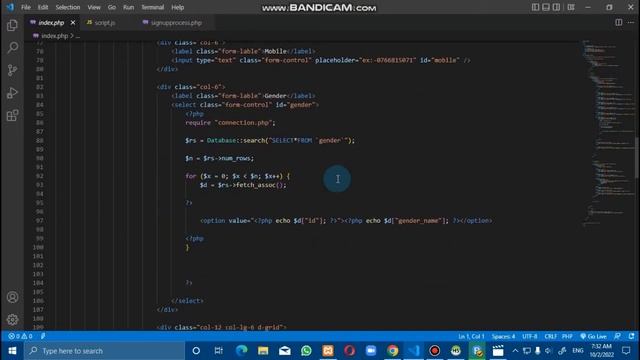Open the Terminal menu
This screenshot has width=640, height=360.
[153, 7]
